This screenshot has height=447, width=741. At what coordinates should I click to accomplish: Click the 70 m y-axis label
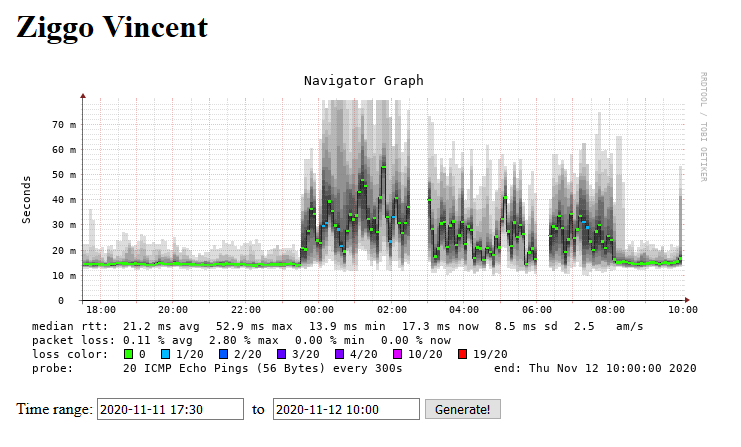tap(64, 125)
